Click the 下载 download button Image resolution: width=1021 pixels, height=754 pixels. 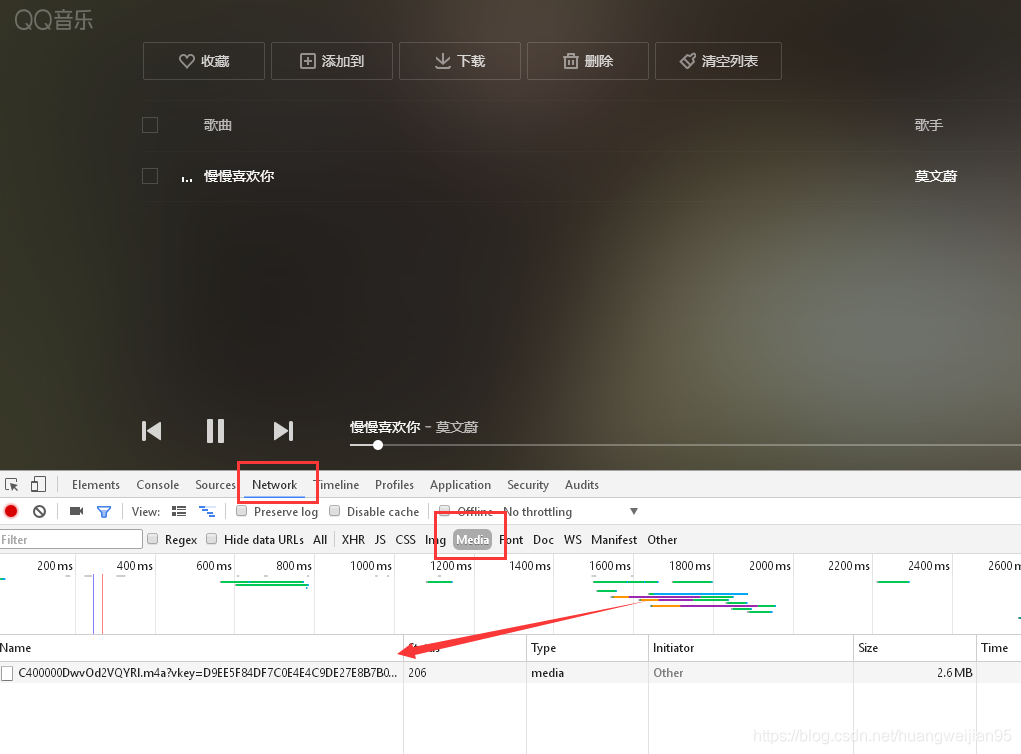460,61
